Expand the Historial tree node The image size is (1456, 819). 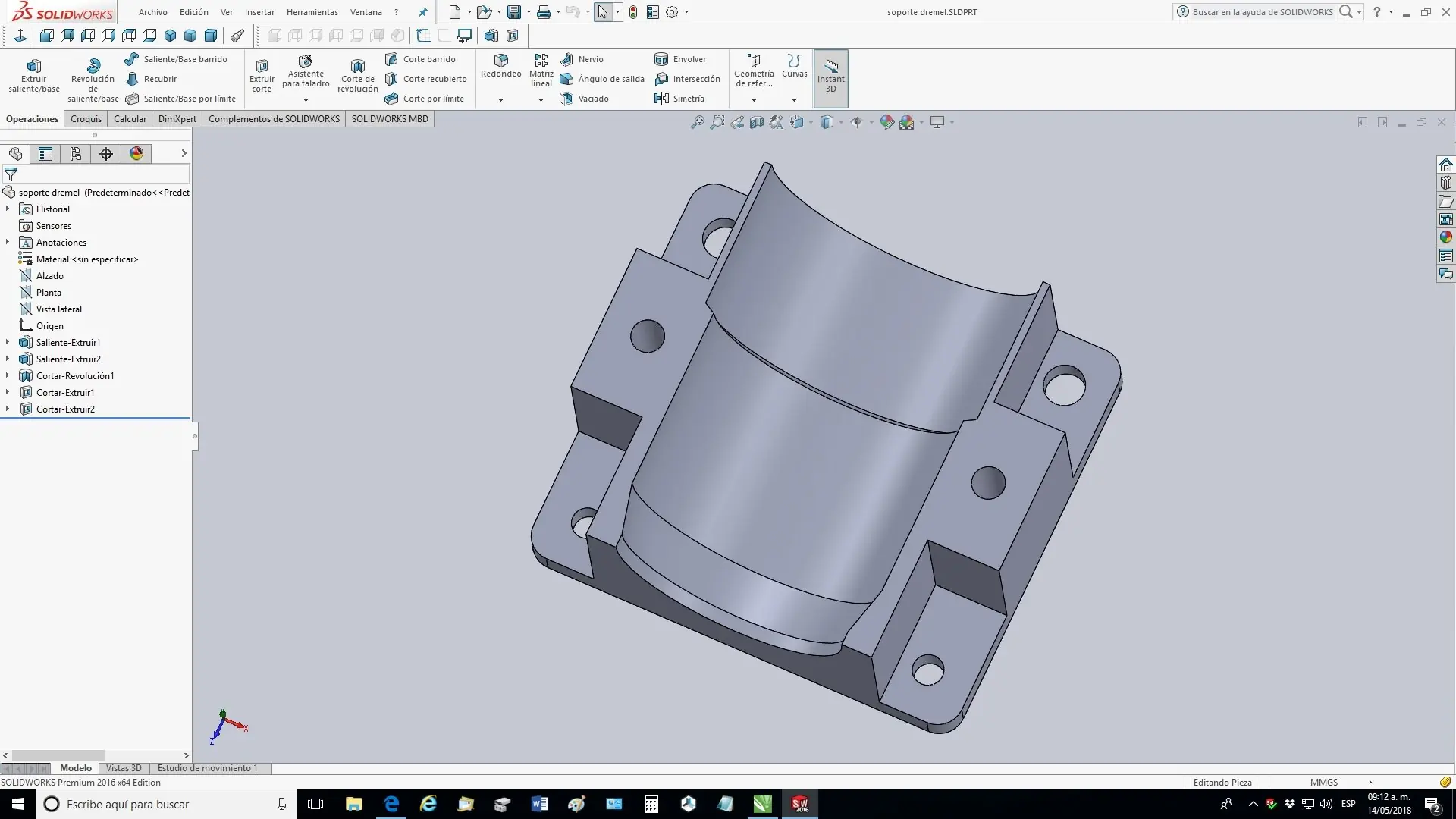click(x=8, y=209)
